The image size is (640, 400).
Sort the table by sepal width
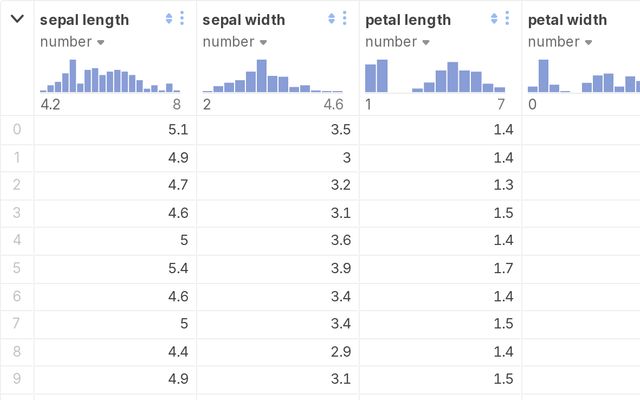point(332,19)
